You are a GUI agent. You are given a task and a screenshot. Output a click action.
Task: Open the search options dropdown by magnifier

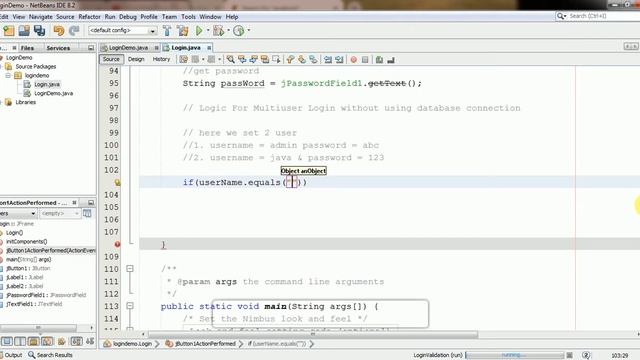[x=562, y=16]
